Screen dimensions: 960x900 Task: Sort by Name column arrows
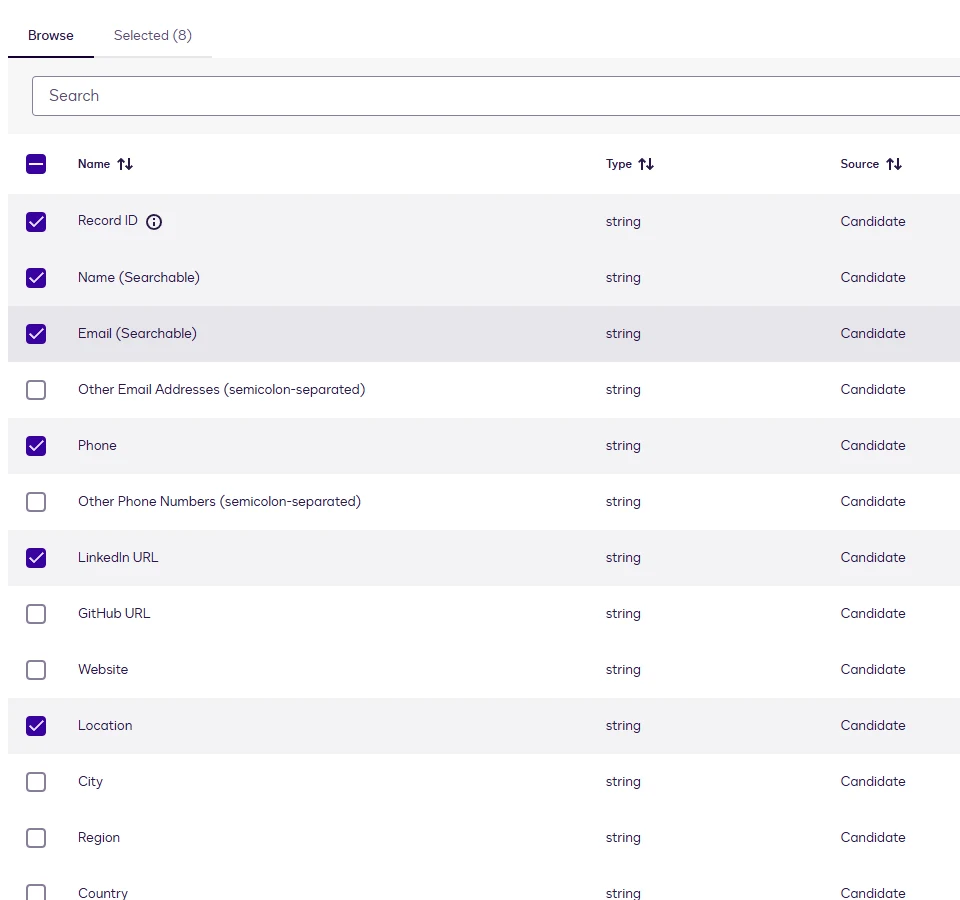point(125,164)
